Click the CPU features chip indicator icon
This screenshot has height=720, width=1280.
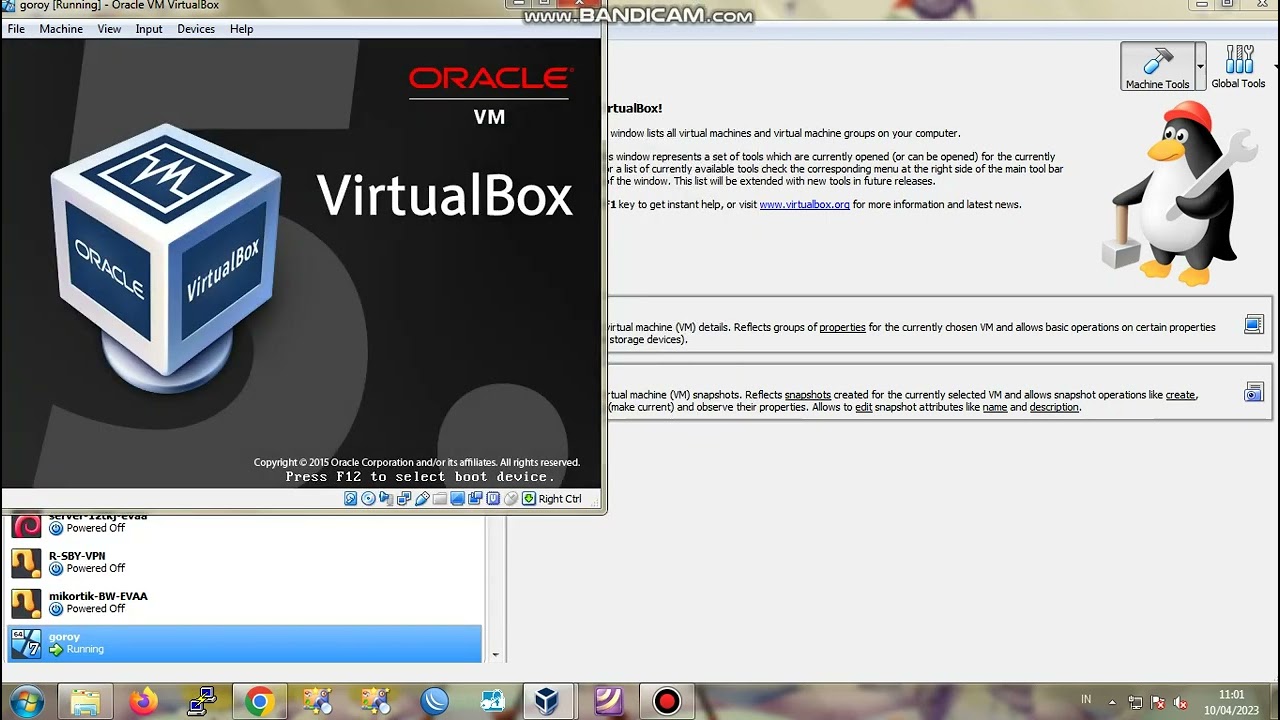[x=493, y=498]
